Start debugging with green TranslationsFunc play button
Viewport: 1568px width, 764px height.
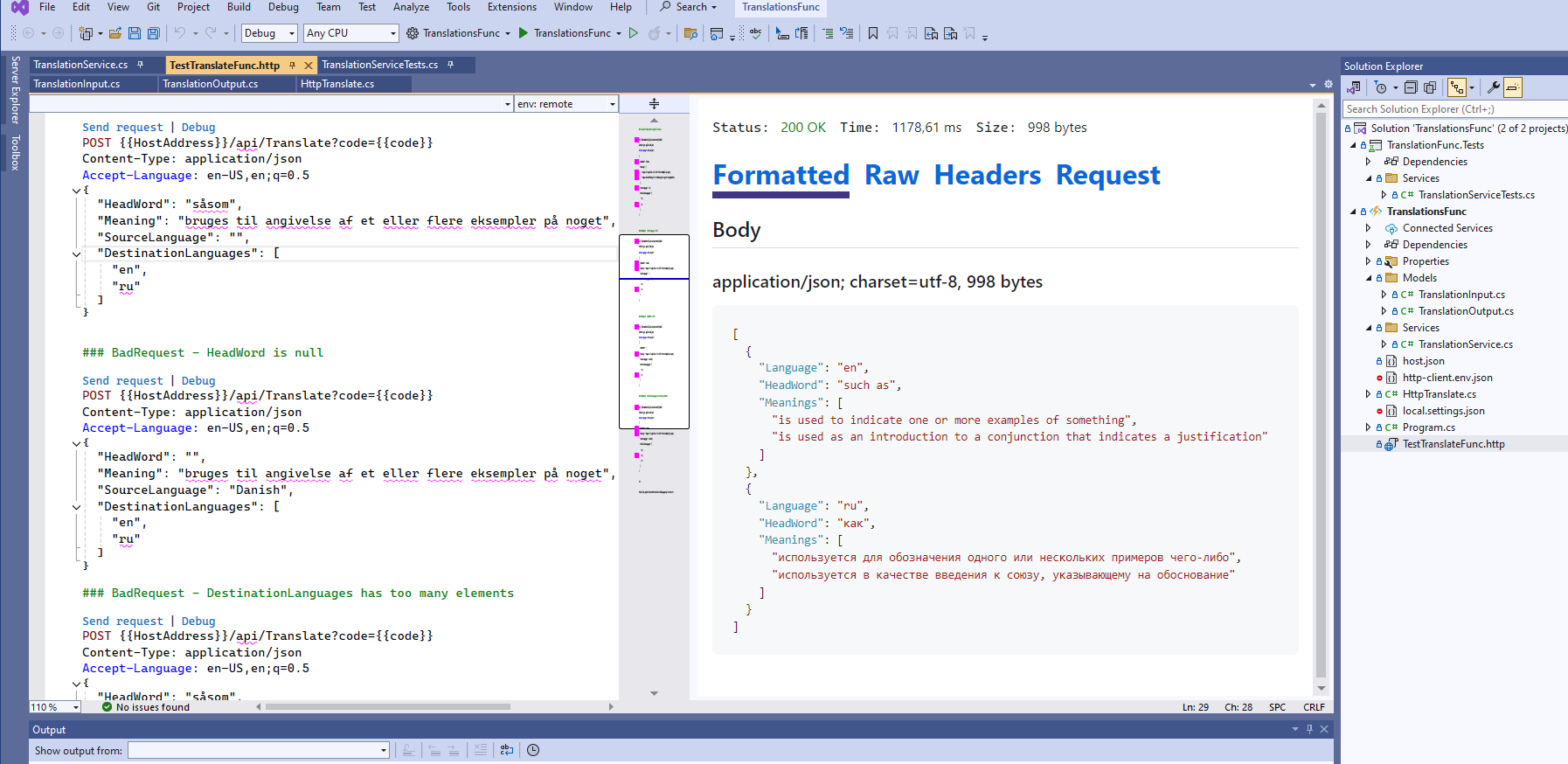(x=524, y=33)
